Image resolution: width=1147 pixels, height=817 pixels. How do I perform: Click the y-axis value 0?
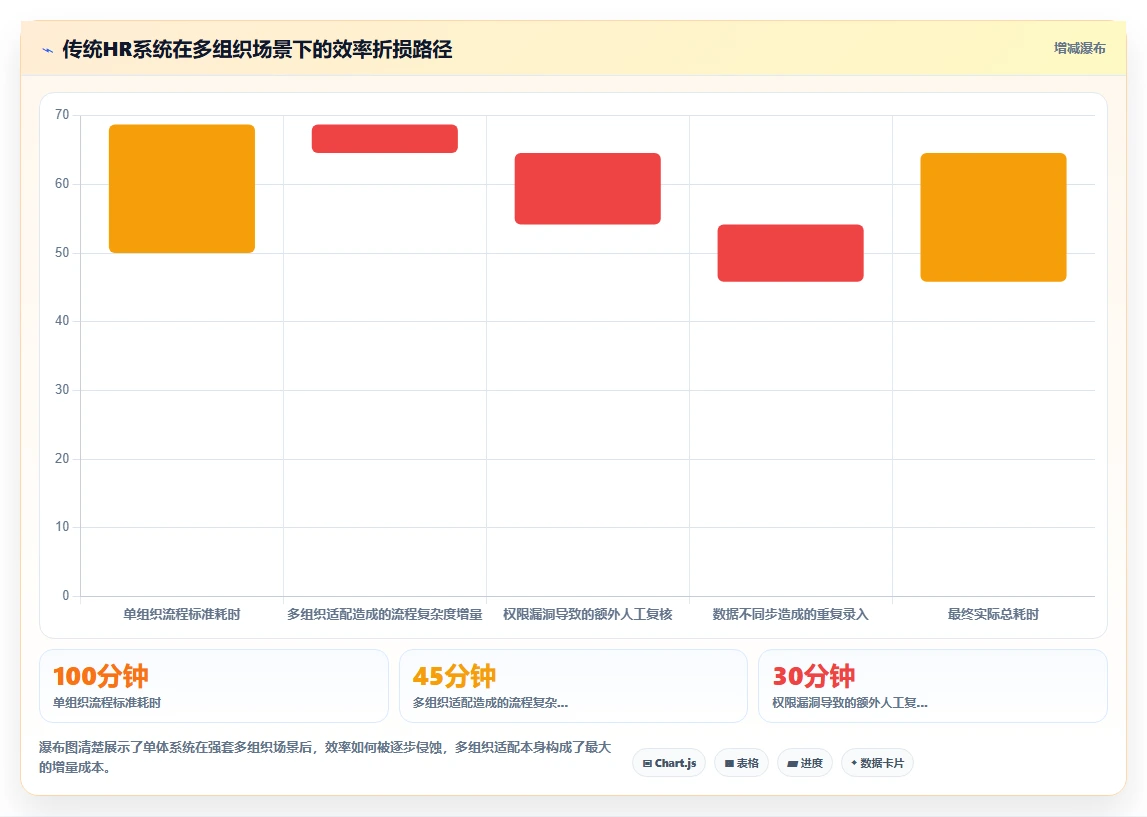(66, 595)
